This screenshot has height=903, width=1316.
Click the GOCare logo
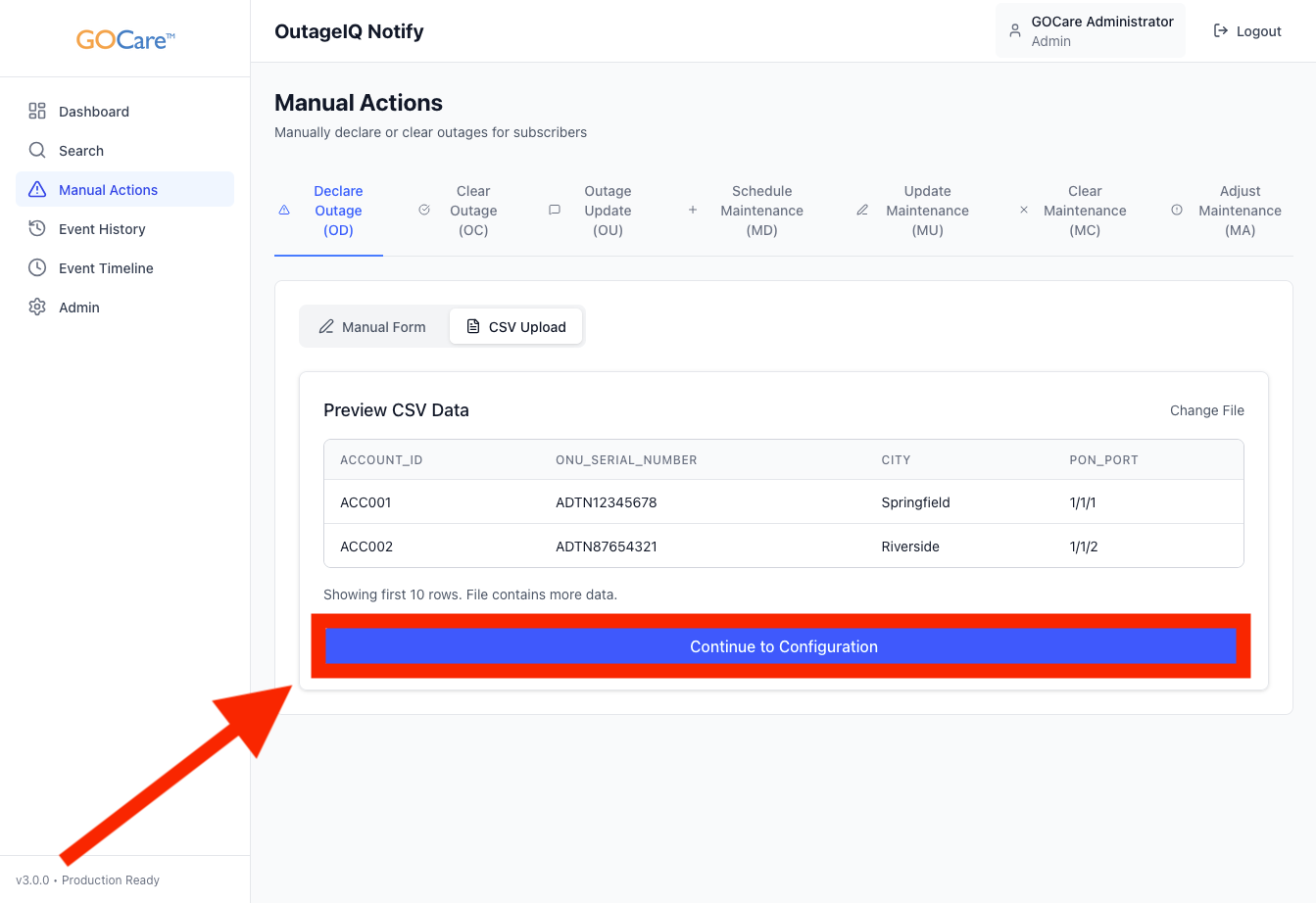pyautogui.click(x=125, y=40)
